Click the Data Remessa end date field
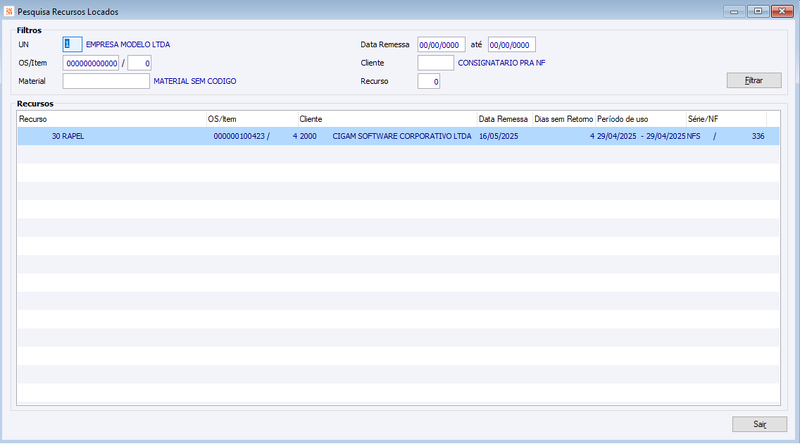The image size is (800, 444). pos(512,45)
